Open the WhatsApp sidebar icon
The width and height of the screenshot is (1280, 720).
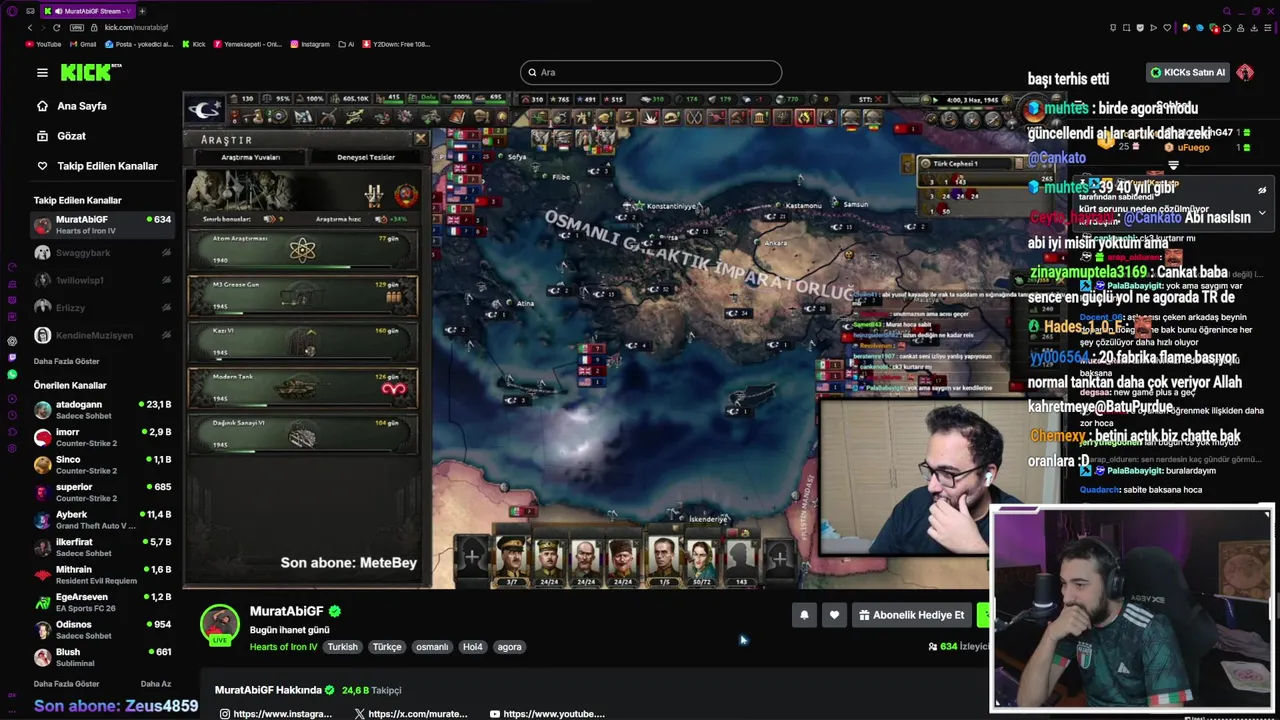[12, 374]
